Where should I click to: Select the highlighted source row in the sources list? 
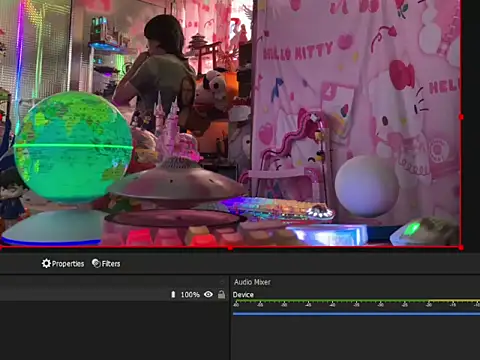click(x=114, y=295)
